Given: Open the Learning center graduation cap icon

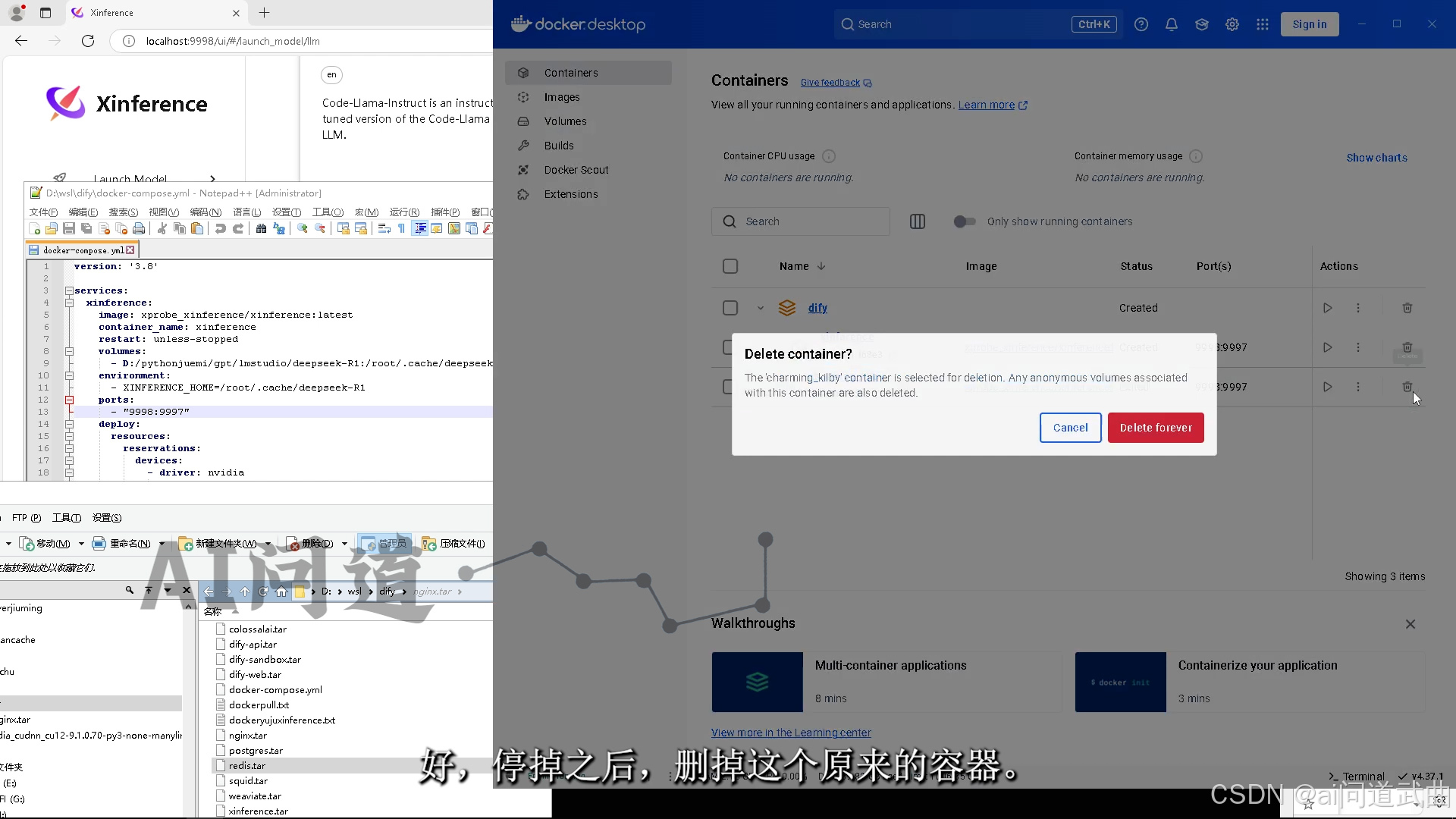Looking at the screenshot, I should pos(1201,24).
